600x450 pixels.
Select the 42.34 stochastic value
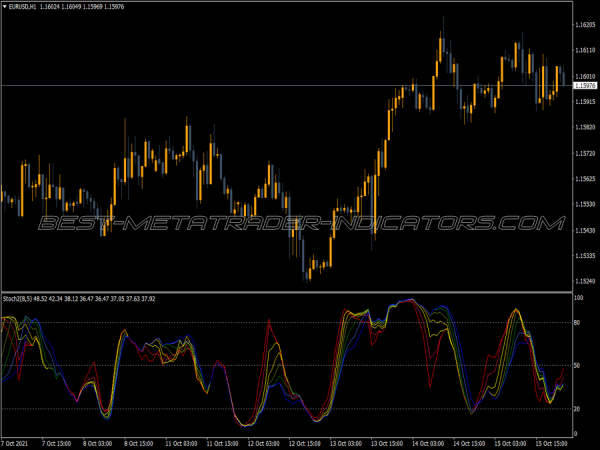tap(56, 299)
